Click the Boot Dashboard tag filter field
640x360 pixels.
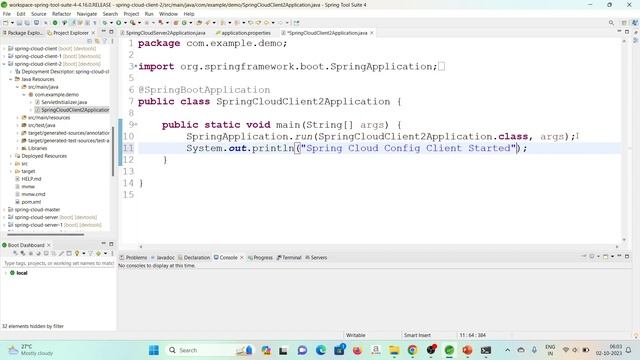58,264
